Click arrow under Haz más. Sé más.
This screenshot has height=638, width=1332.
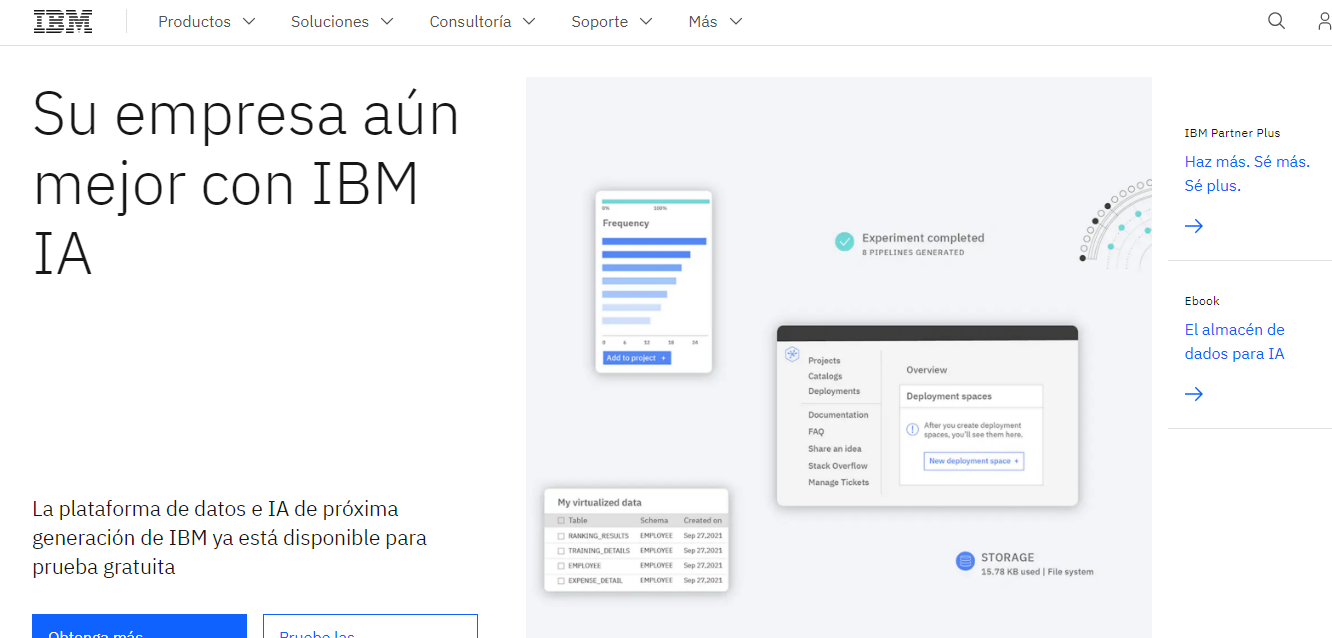1194,226
